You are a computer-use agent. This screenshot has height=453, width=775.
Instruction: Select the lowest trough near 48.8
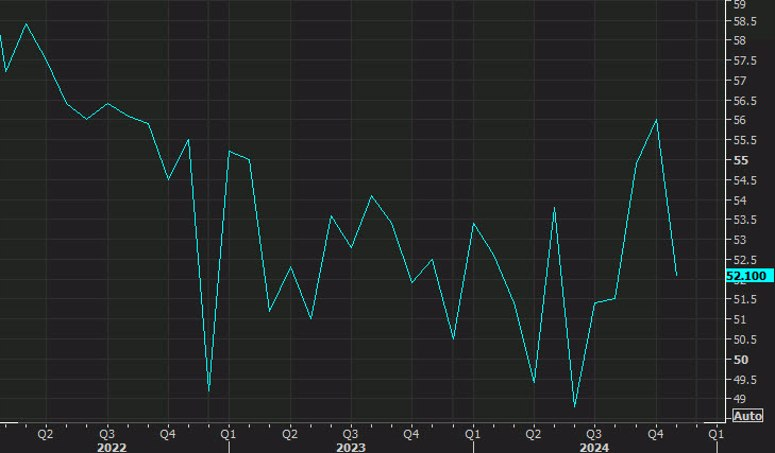click(x=575, y=407)
